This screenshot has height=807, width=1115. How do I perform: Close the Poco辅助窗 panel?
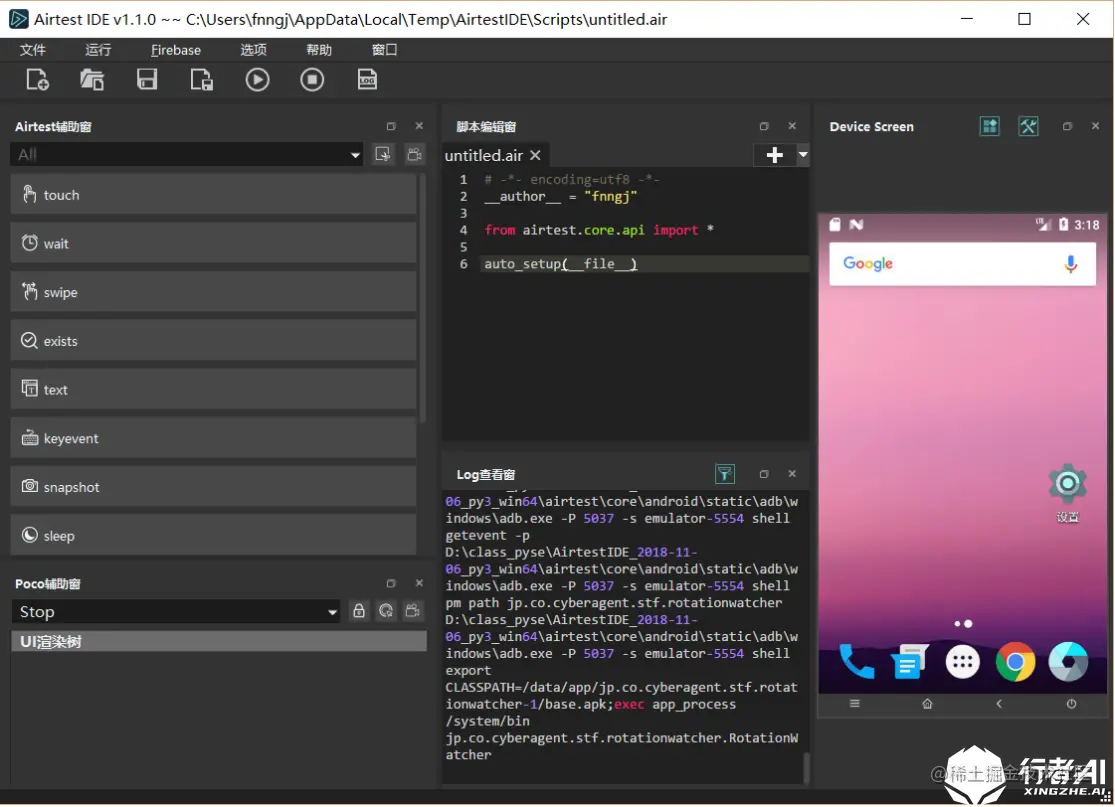click(419, 583)
